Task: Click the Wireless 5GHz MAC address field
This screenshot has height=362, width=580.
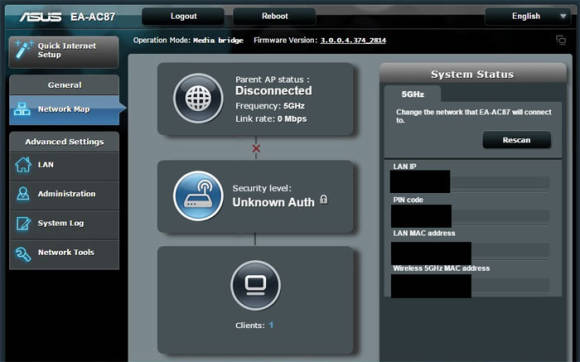Action: click(x=470, y=286)
